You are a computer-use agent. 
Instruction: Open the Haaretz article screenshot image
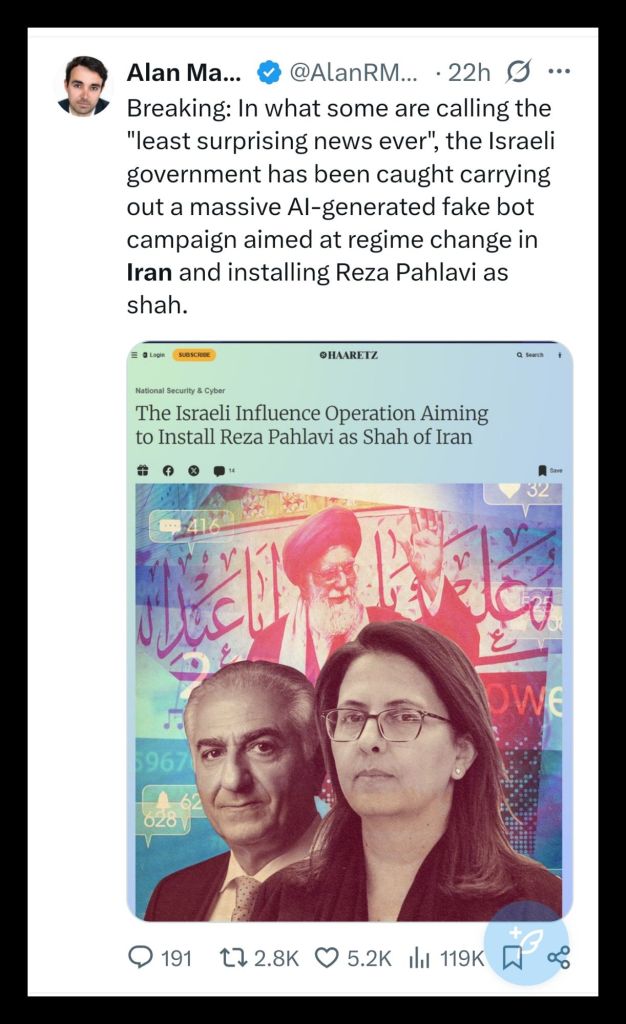(x=349, y=632)
